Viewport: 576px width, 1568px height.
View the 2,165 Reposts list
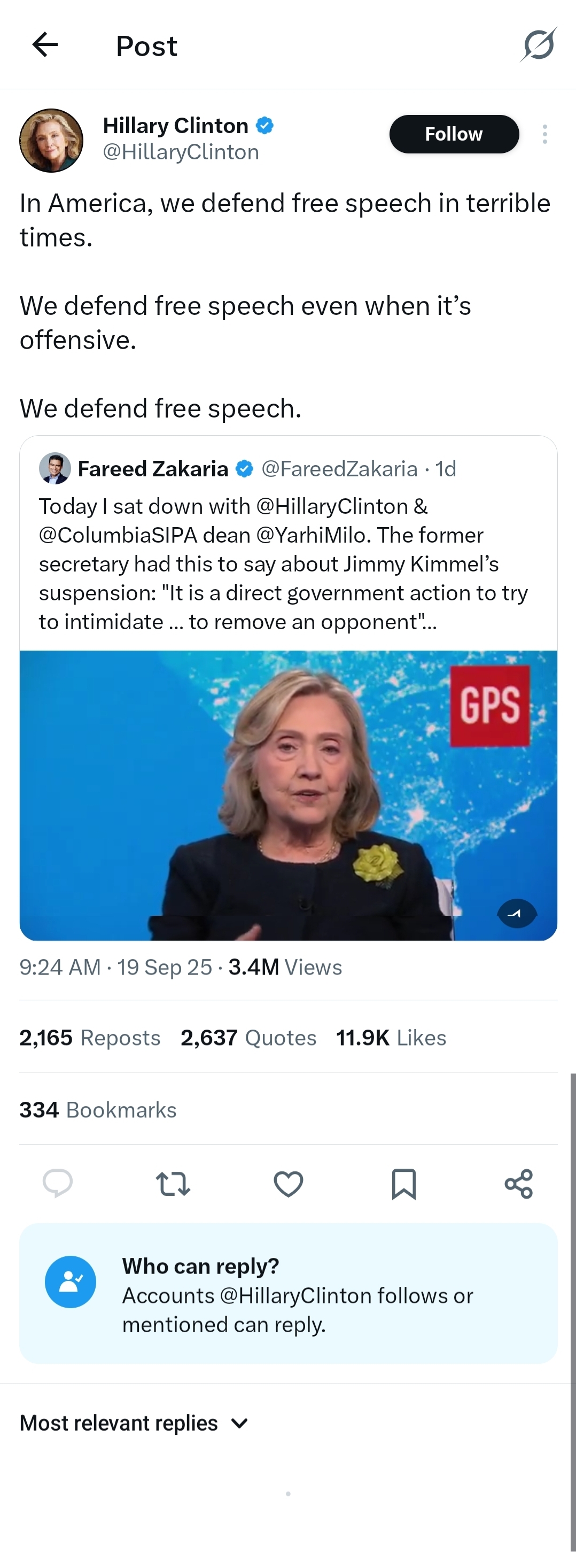tap(90, 1037)
